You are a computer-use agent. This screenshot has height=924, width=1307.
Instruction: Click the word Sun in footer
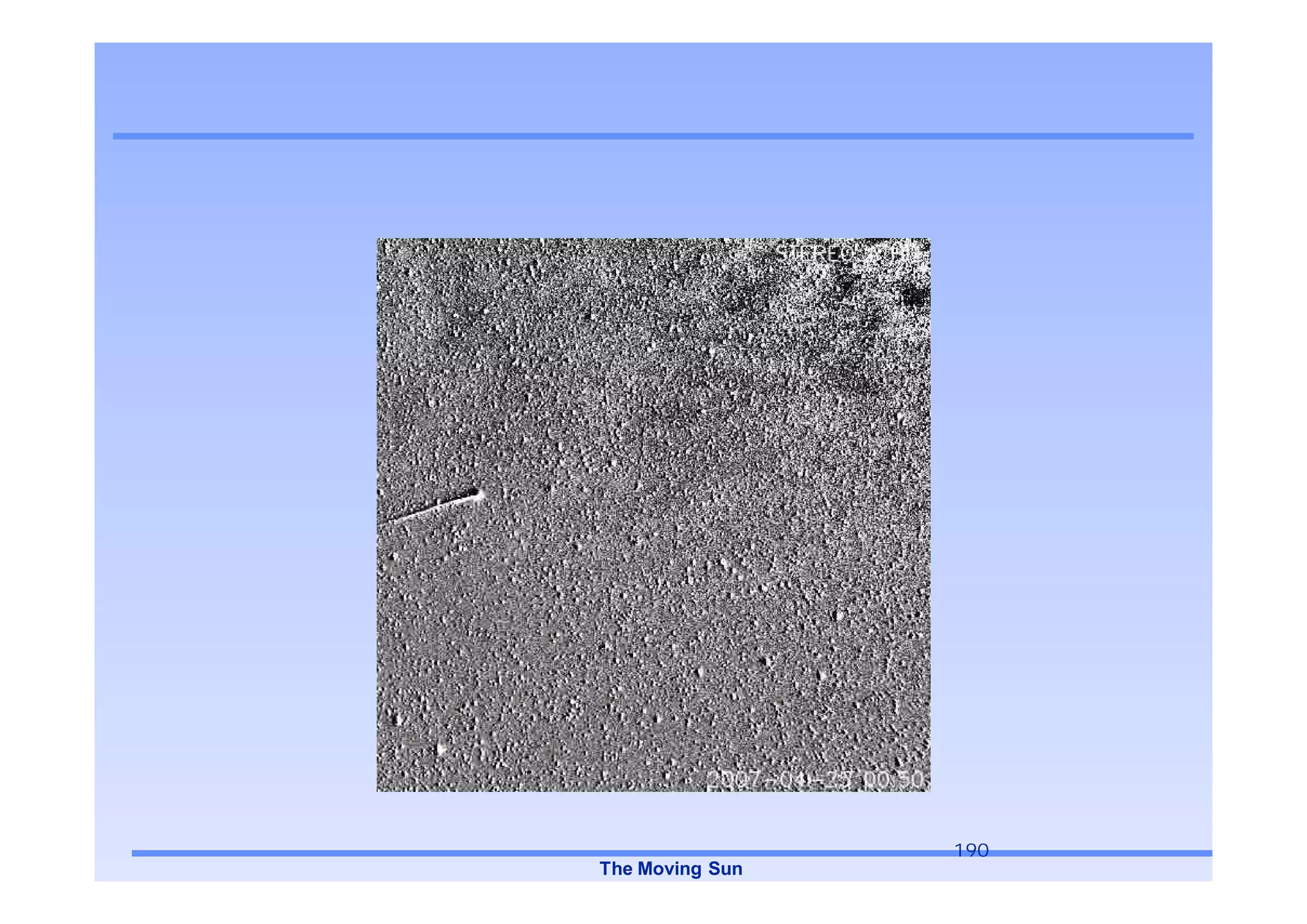(x=726, y=868)
